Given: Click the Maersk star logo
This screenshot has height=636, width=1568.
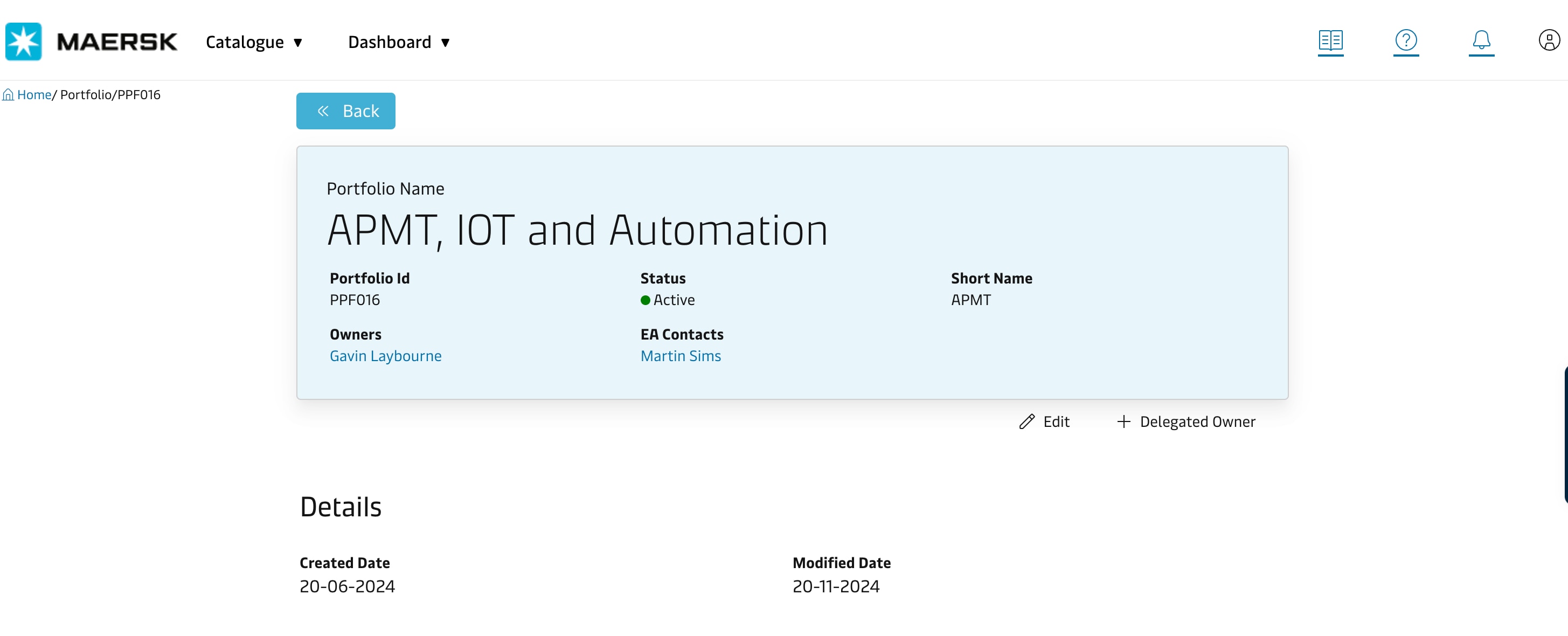Looking at the screenshot, I should (23, 42).
